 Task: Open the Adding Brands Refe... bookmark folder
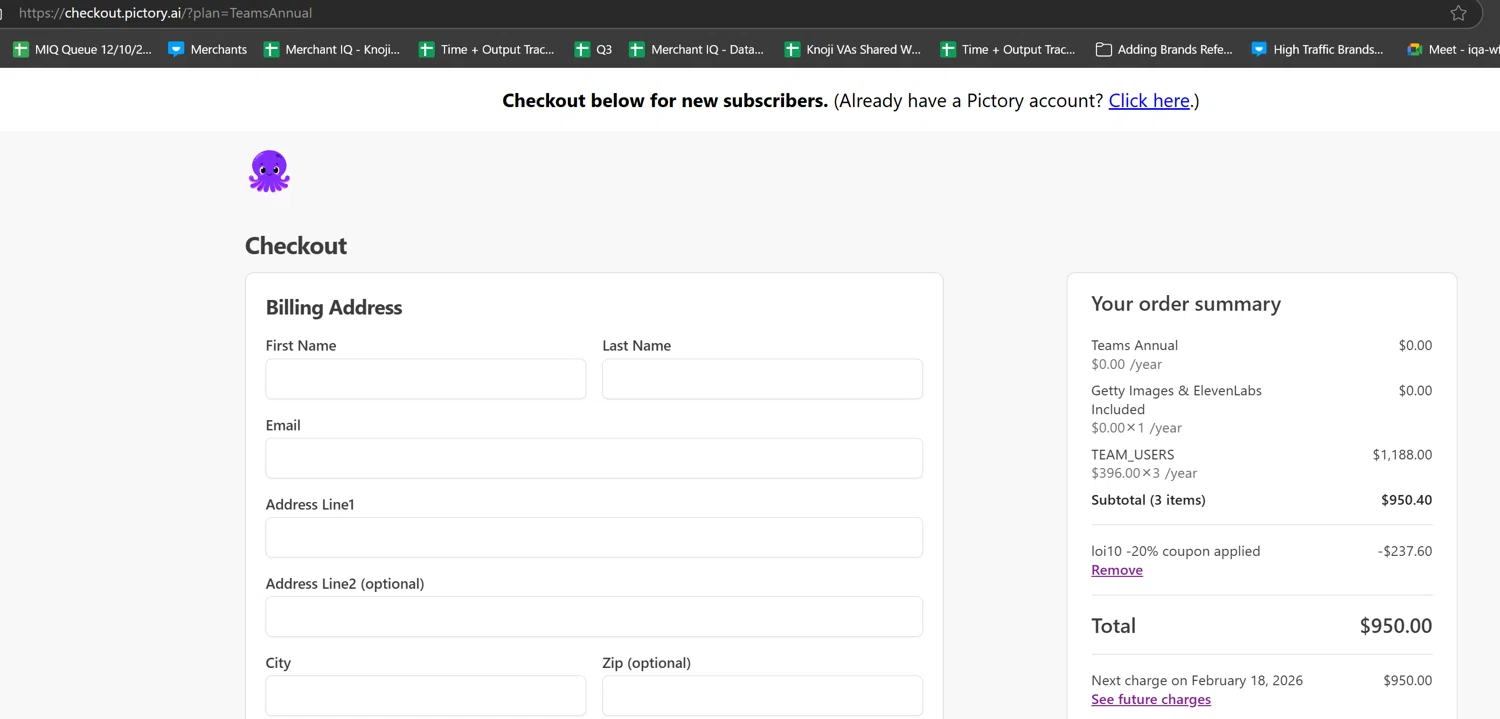pos(1164,49)
